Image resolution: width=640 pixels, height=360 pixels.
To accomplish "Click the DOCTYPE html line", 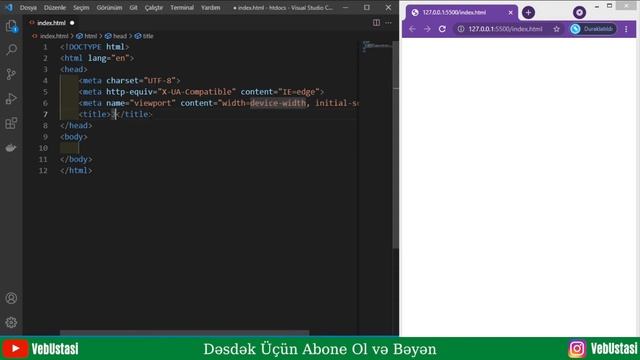I will (x=94, y=47).
